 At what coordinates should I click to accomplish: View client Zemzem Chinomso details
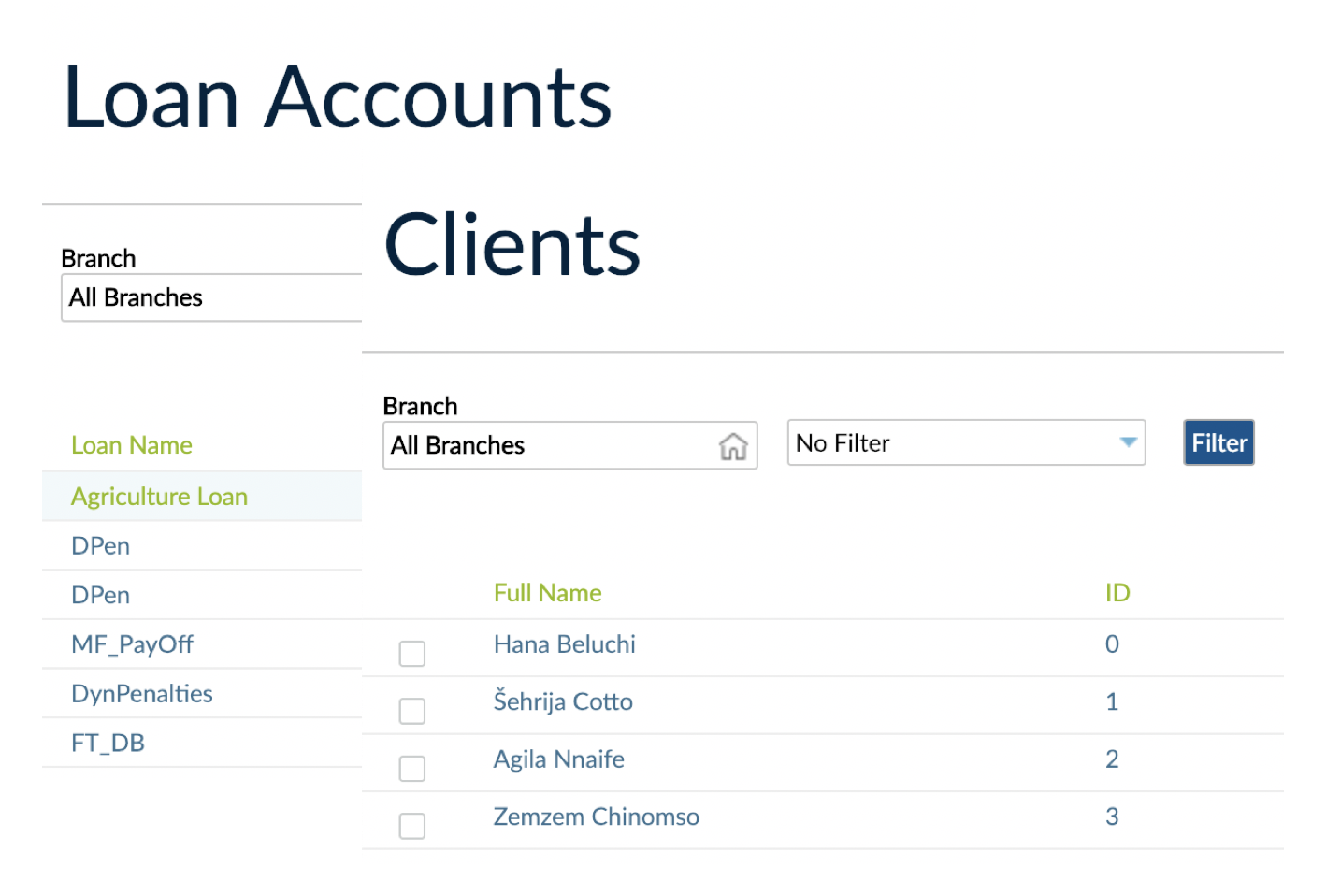coord(596,817)
